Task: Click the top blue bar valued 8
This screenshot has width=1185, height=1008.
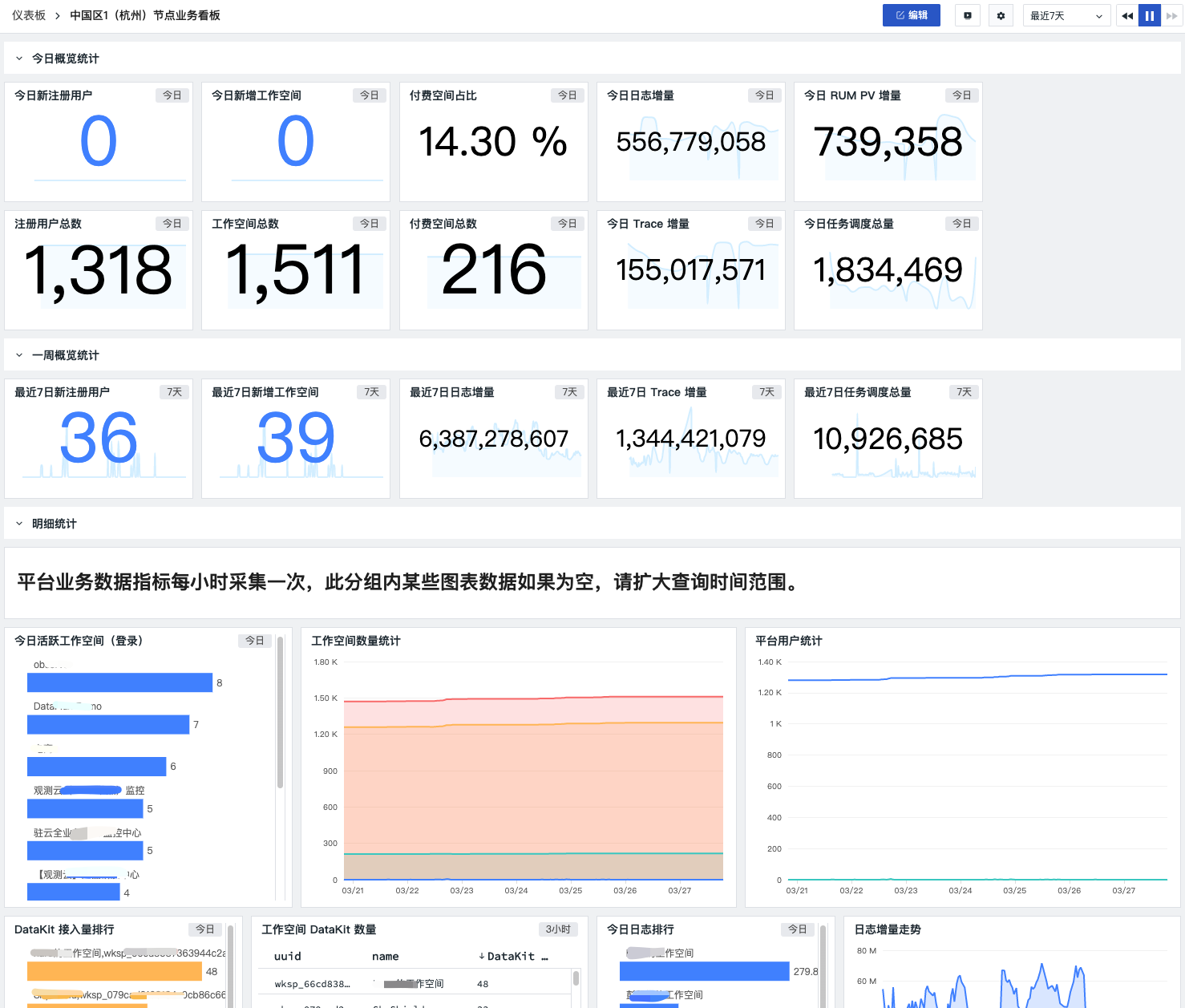Action: (119, 682)
